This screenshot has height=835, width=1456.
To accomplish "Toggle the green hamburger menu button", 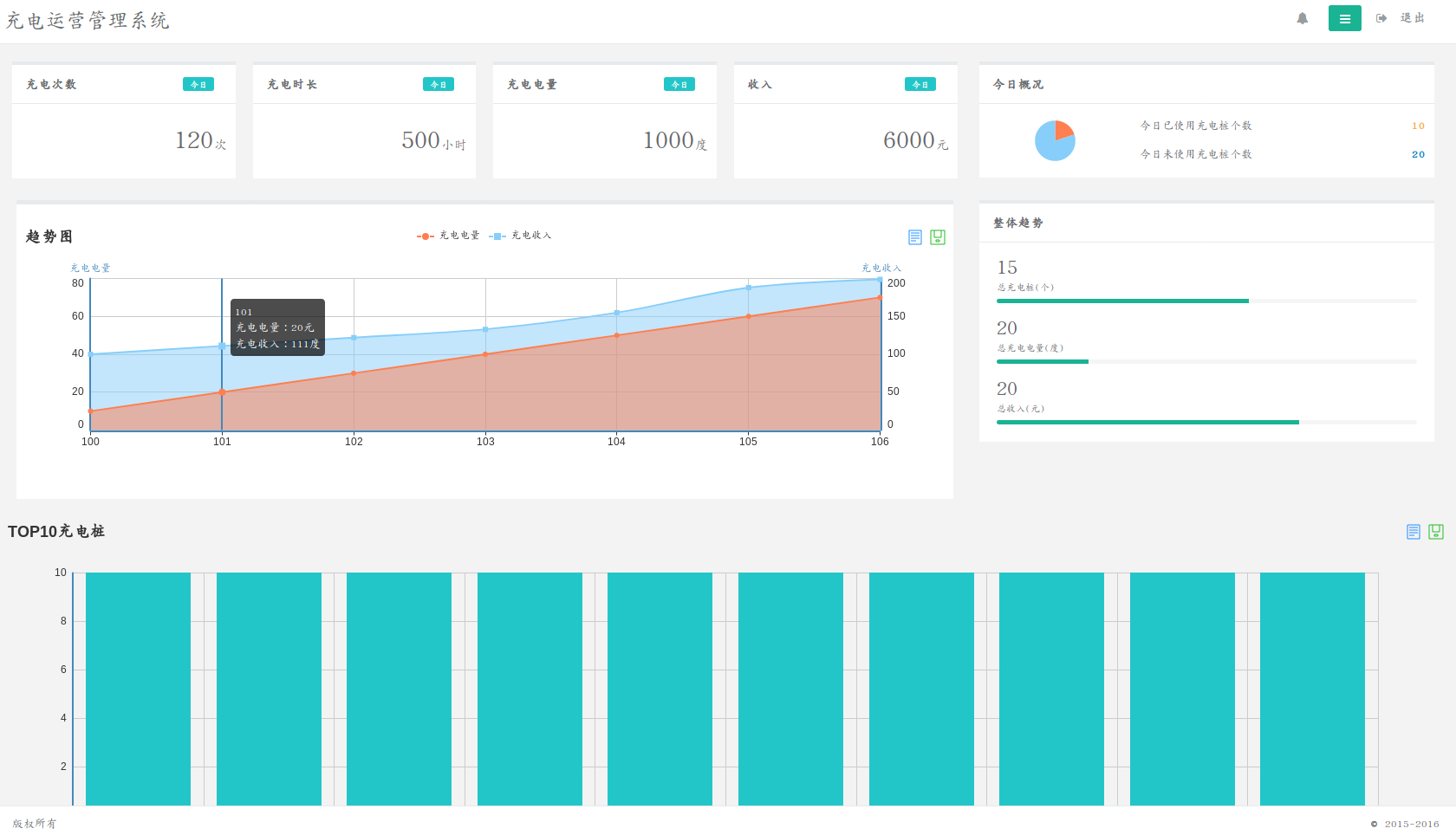I will click(x=1344, y=18).
